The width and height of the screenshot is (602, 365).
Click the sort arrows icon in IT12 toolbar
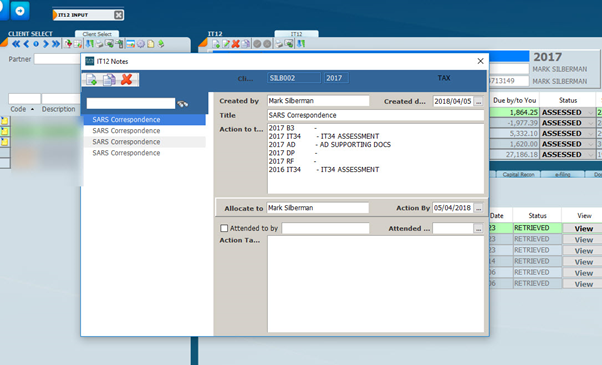[x=301, y=44]
